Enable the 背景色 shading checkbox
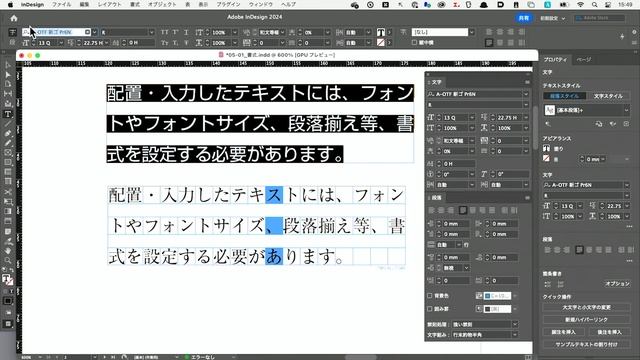Image resolution: width=640 pixels, height=360 pixels. point(429,296)
